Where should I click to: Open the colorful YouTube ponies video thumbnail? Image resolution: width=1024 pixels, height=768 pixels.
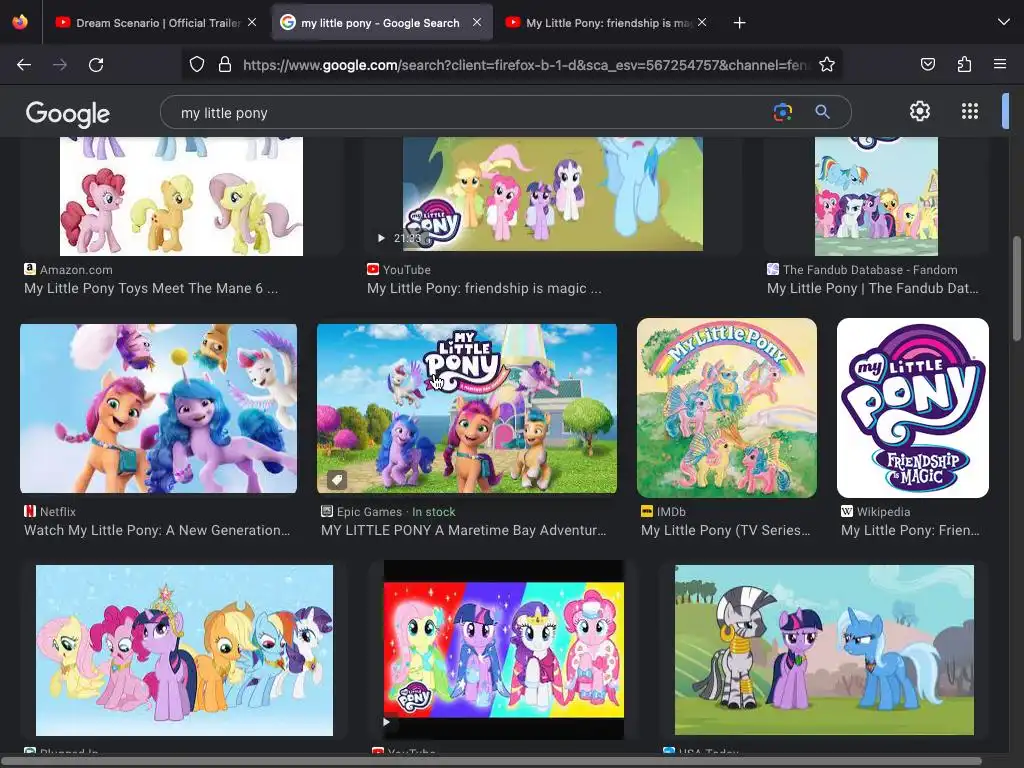tap(504, 650)
